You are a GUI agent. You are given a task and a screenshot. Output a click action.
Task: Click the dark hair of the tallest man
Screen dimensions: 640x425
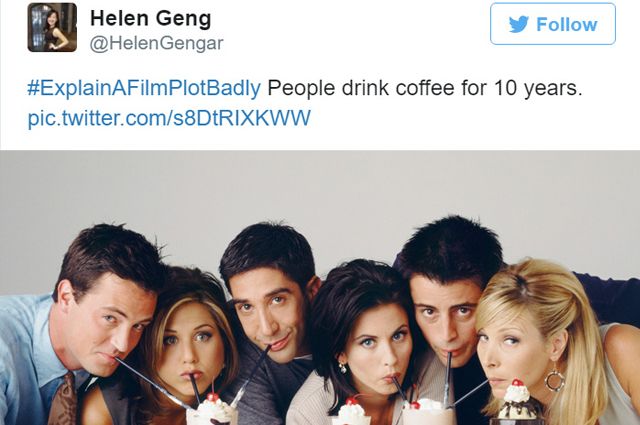point(451,245)
